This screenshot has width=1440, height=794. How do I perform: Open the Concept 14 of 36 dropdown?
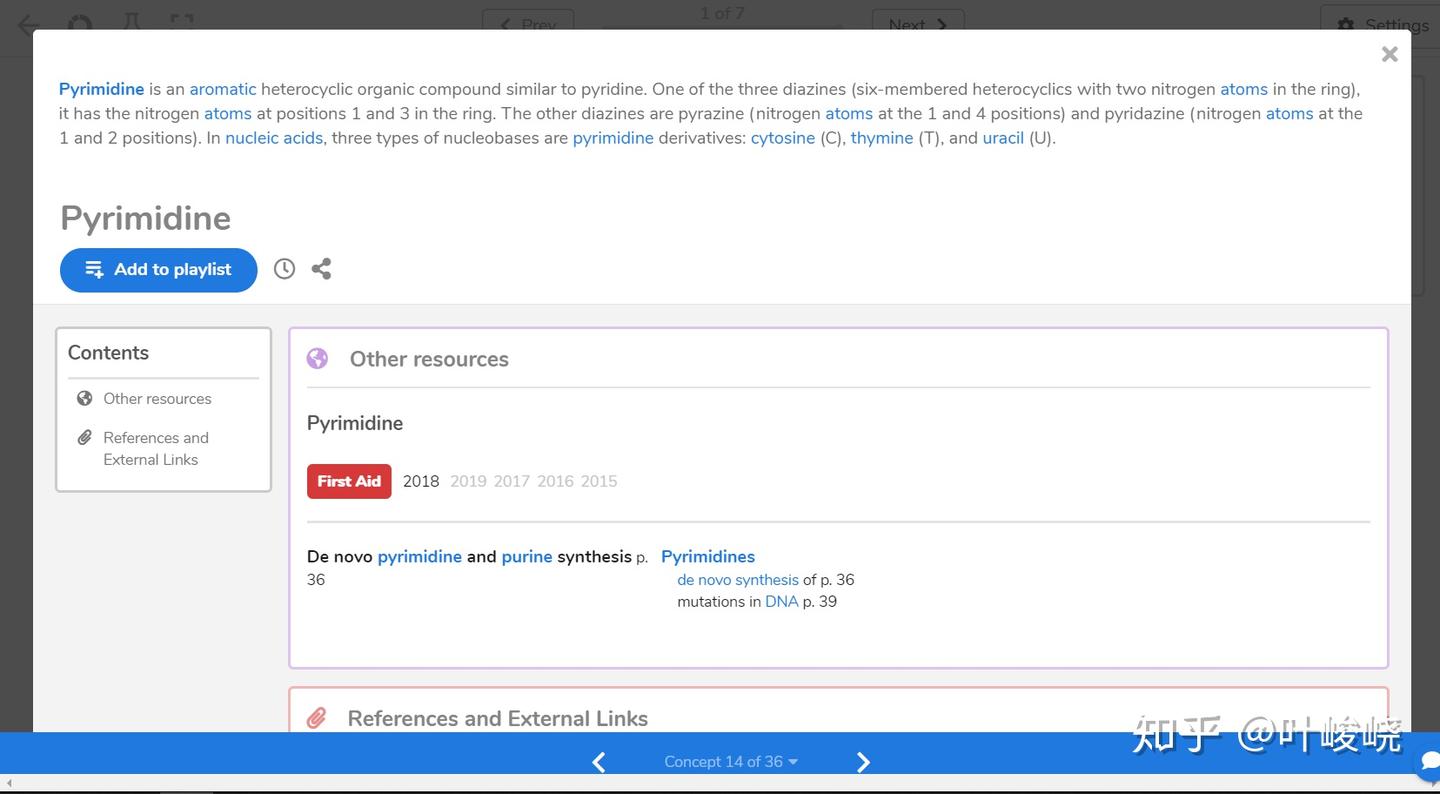pos(730,762)
